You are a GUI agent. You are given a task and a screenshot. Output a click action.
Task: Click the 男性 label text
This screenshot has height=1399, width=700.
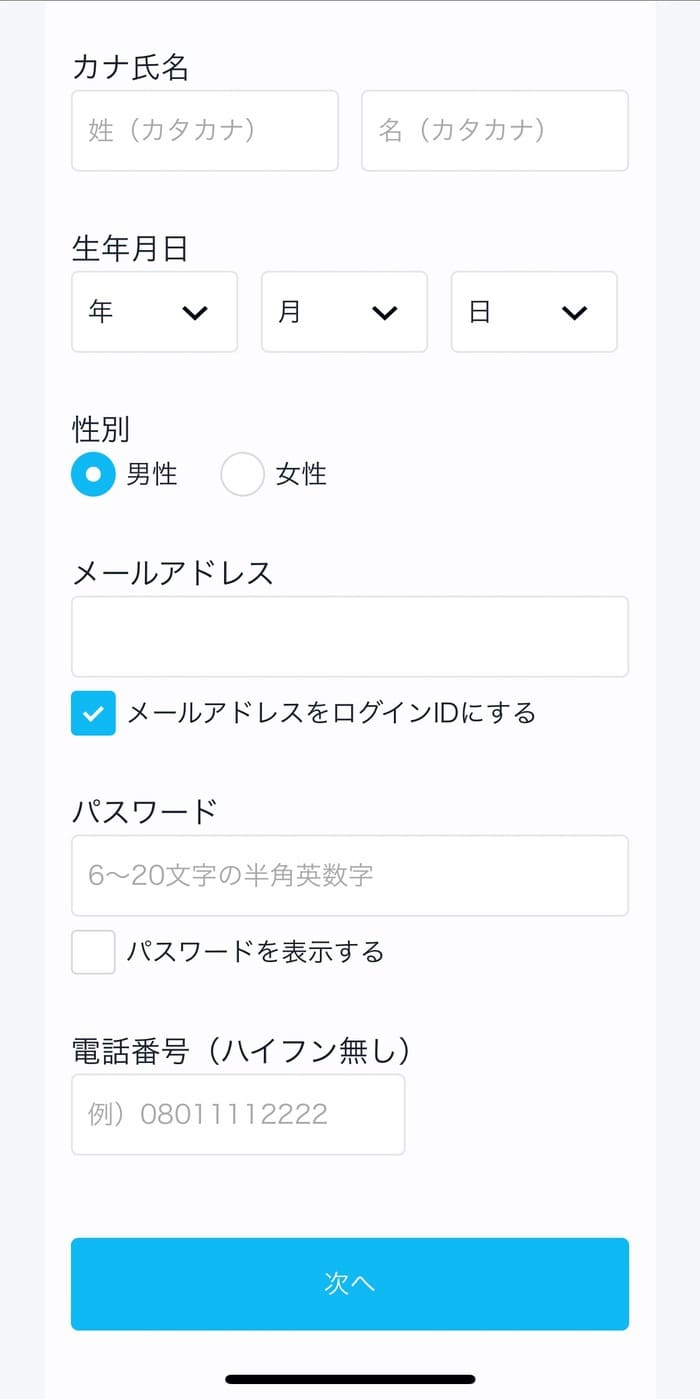point(152,475)
